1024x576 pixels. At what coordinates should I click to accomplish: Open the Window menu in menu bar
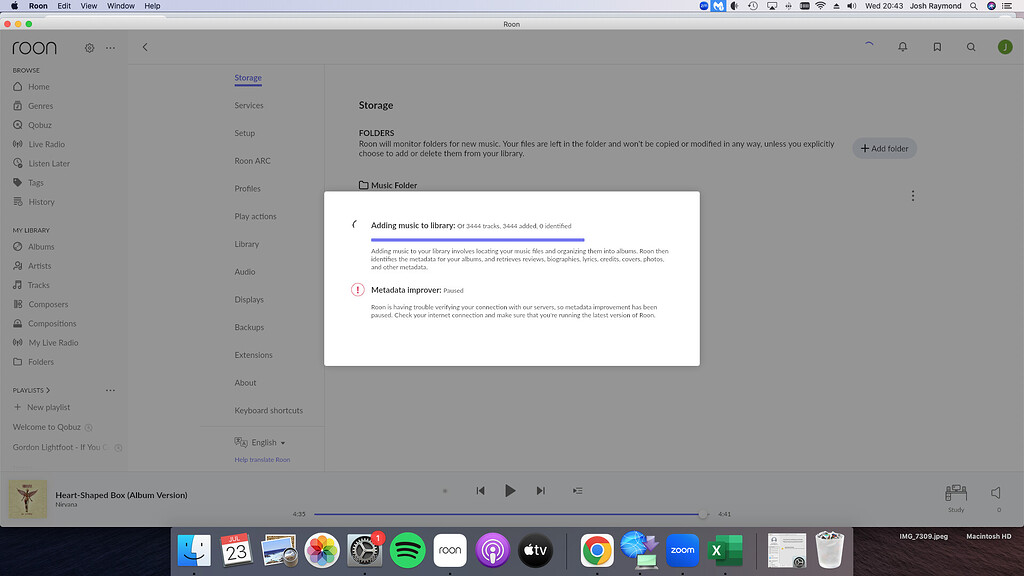[120, 5]
